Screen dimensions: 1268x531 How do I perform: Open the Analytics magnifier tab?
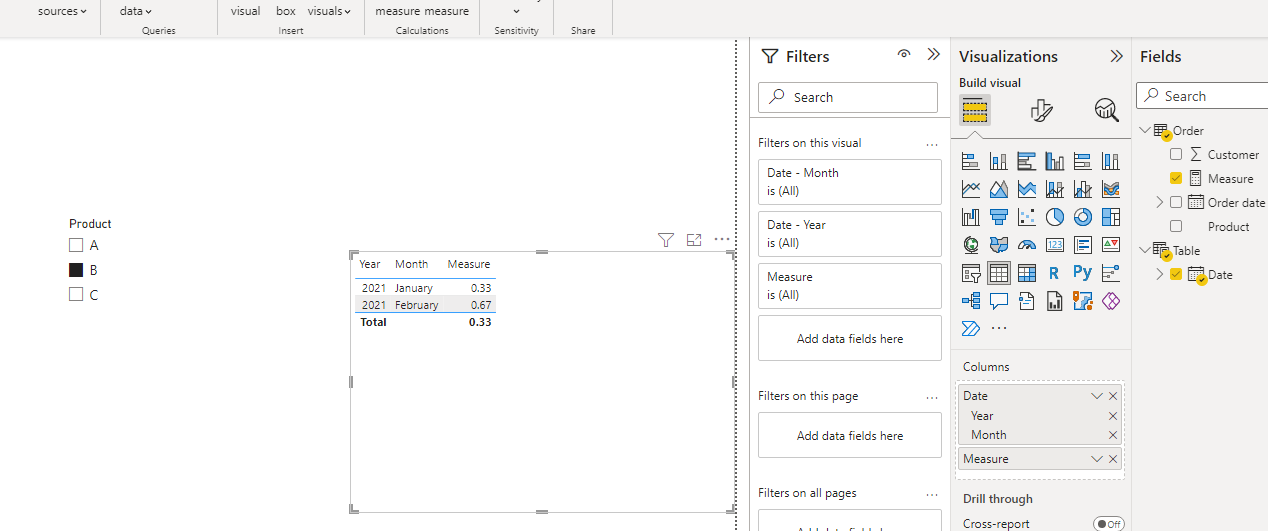[x=1106, y=109]
